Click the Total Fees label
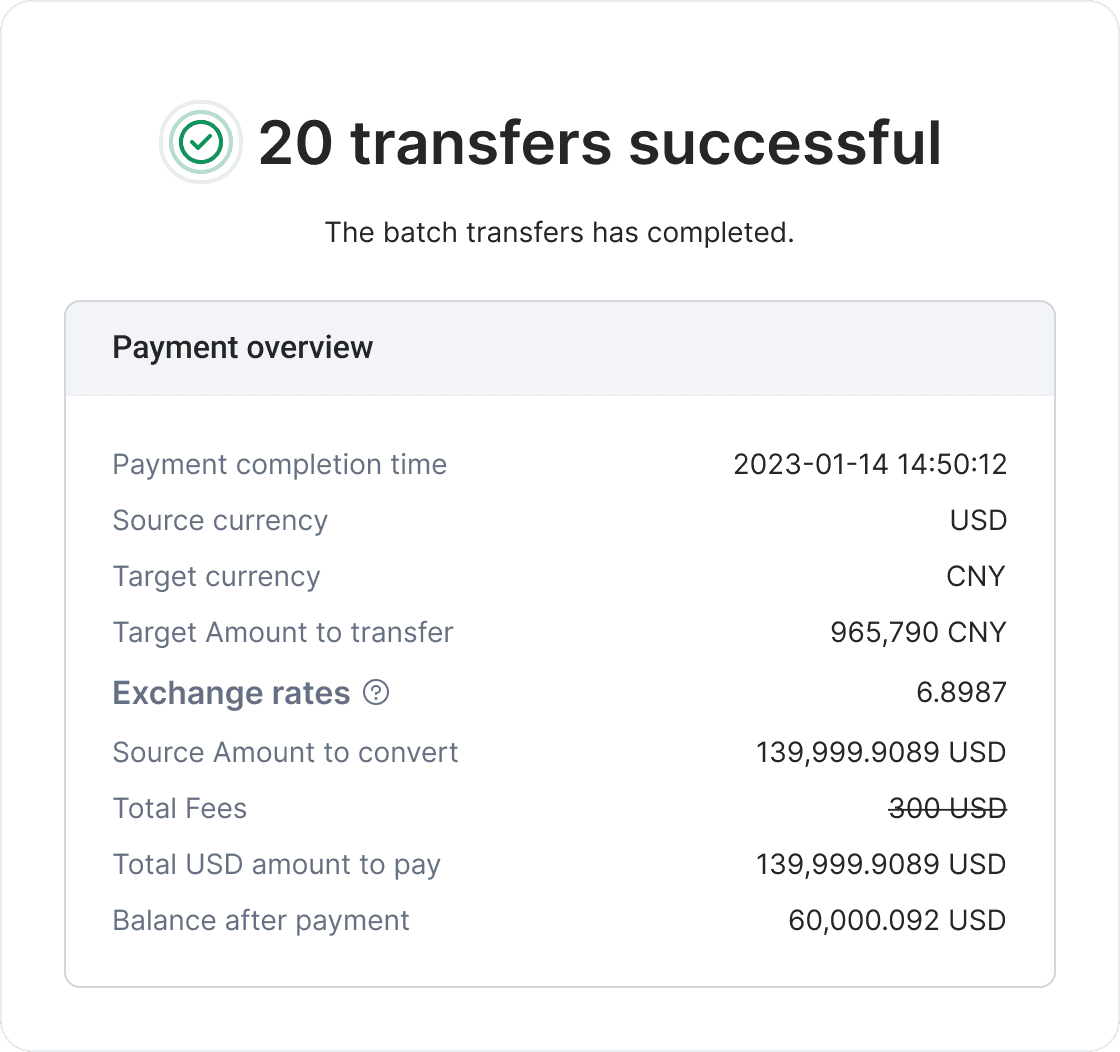The width and height of the screenshot is (1120, 1052). (x=179, y=808)
